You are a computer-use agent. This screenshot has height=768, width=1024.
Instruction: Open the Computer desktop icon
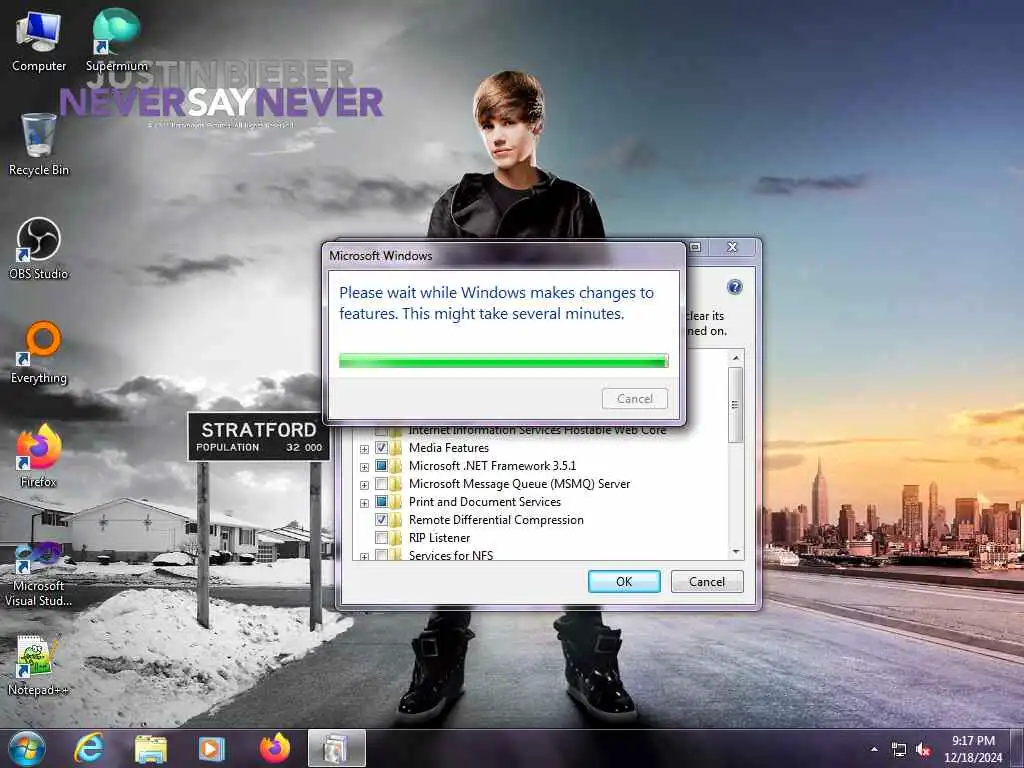tap(39, 40)
